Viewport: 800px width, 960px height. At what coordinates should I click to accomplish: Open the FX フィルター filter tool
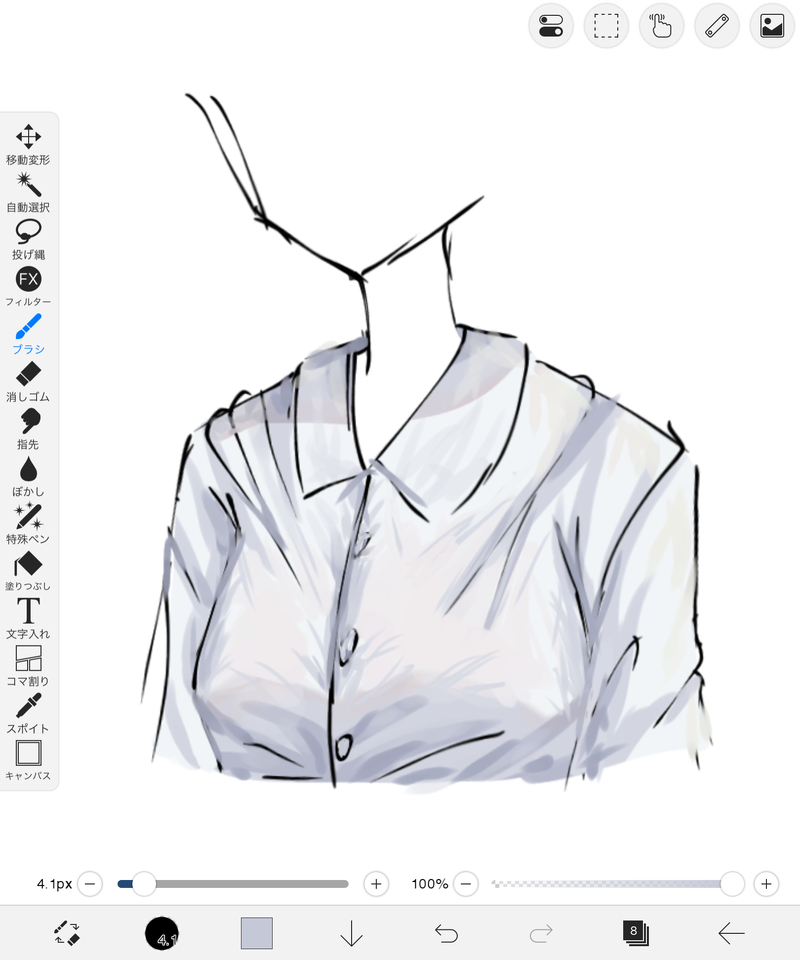pos(28,287)
